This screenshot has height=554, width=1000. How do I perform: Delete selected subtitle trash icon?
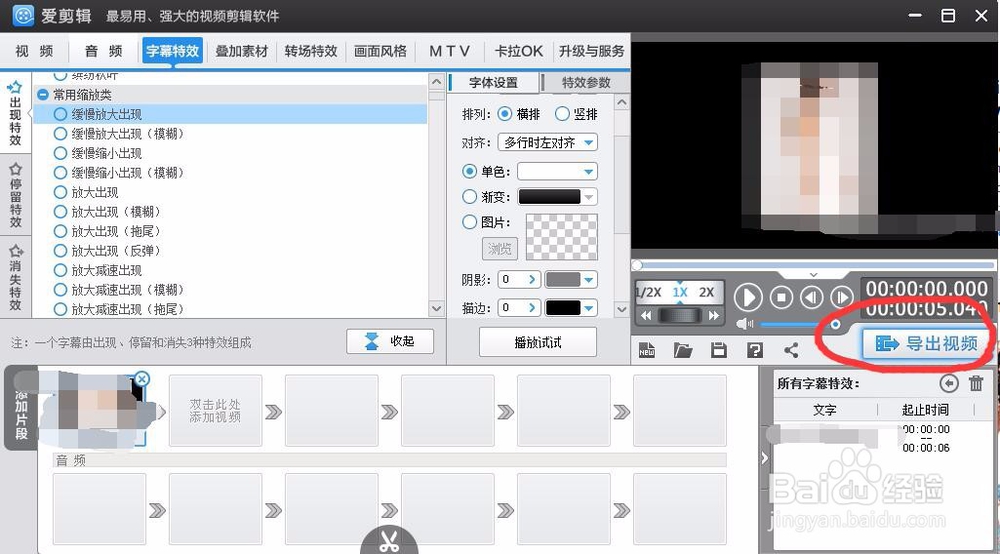(x=976, y=383)
